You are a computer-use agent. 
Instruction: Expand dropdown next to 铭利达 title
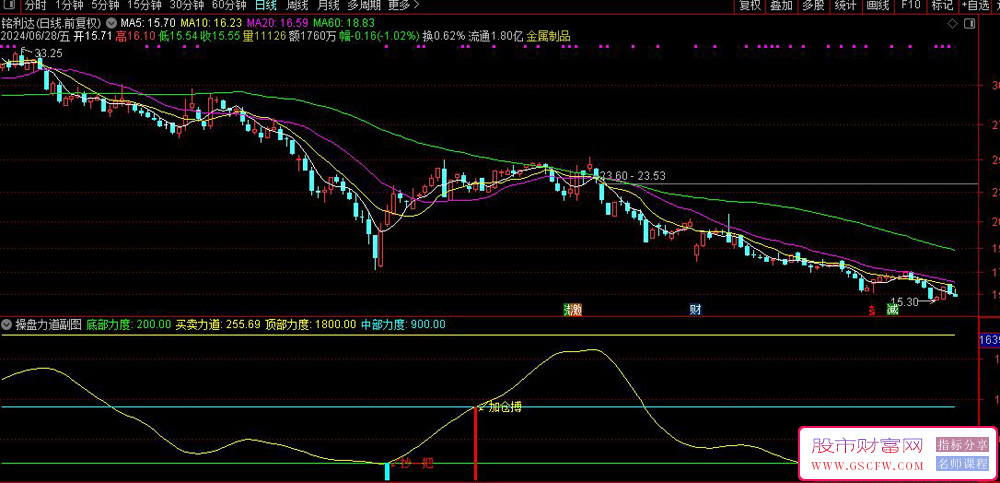point(111,24)
